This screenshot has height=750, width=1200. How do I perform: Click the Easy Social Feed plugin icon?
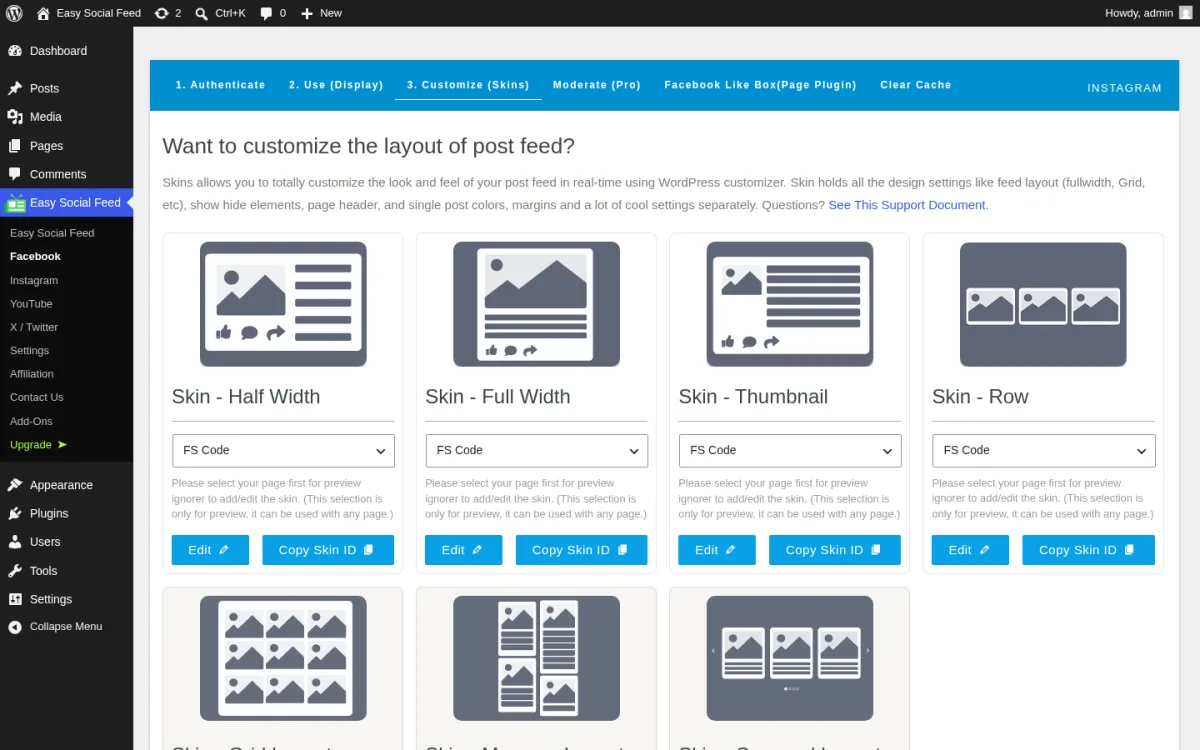tap(15, 203)
